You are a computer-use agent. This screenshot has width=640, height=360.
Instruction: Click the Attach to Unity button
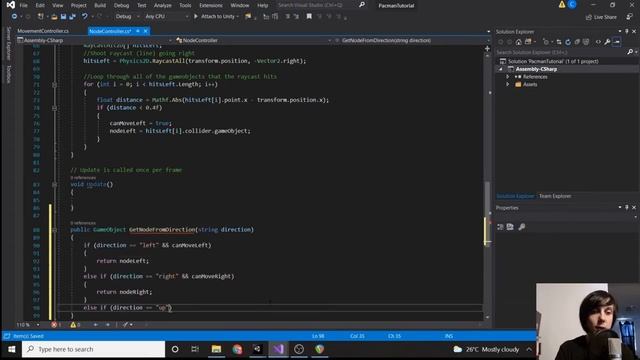click(x=216, y=16)
